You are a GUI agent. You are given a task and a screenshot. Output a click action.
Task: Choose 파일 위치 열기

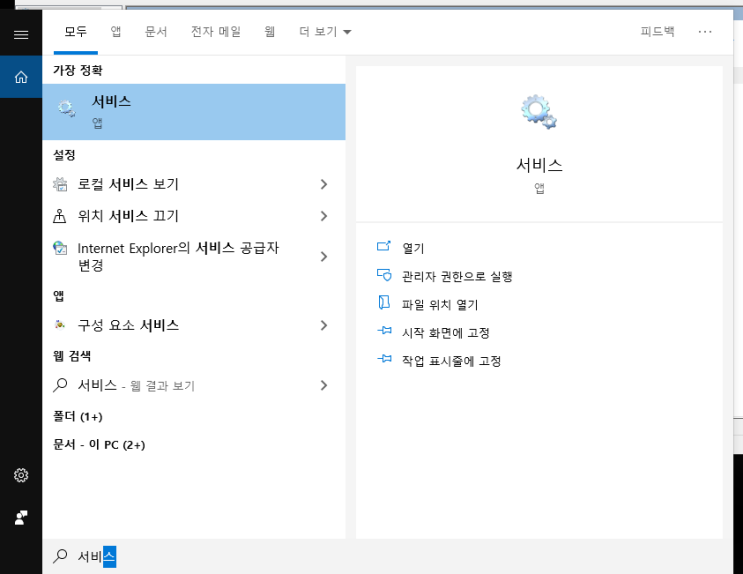440,304
